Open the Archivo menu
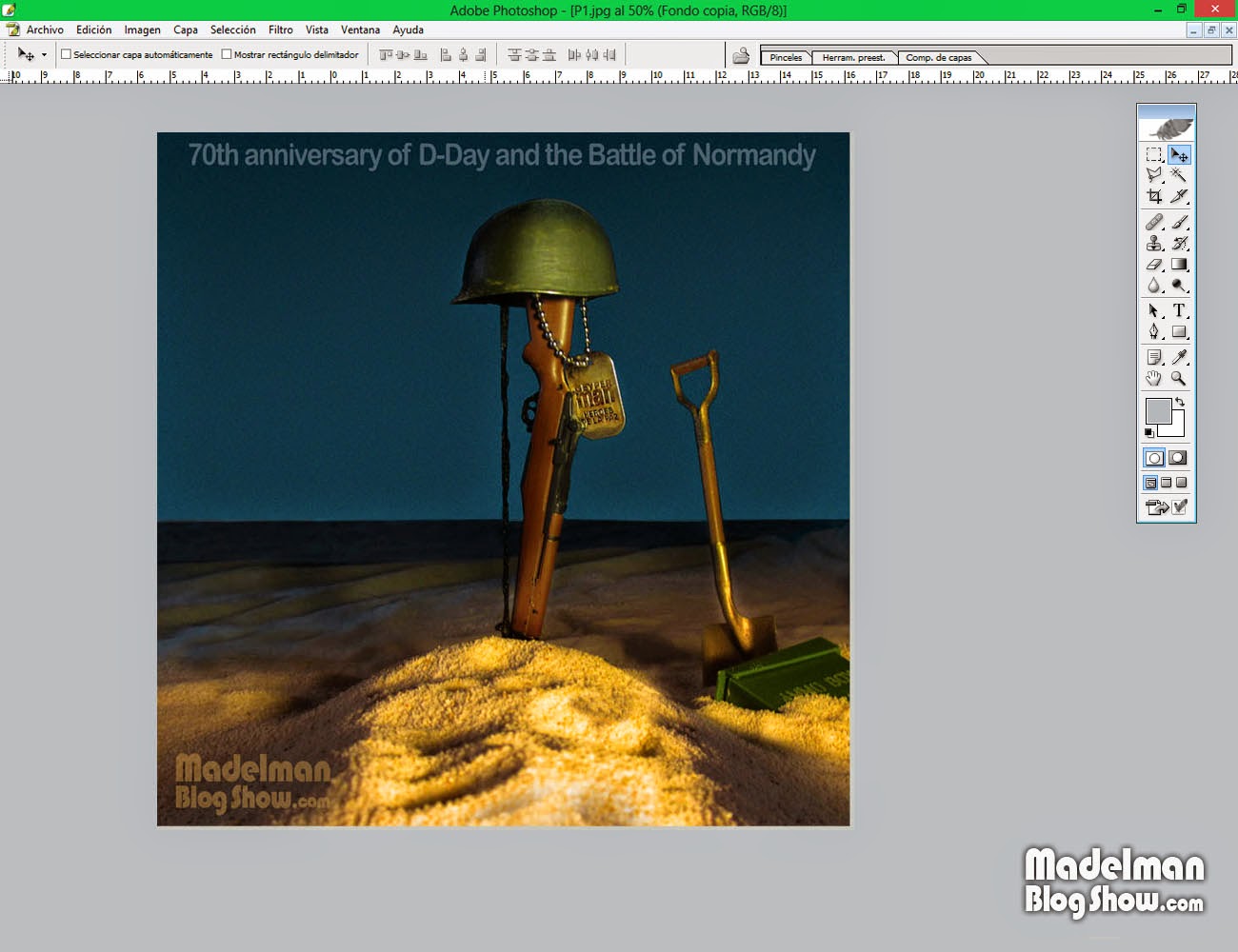Screen dimensions: 1238x952 [x=45, y=30]
